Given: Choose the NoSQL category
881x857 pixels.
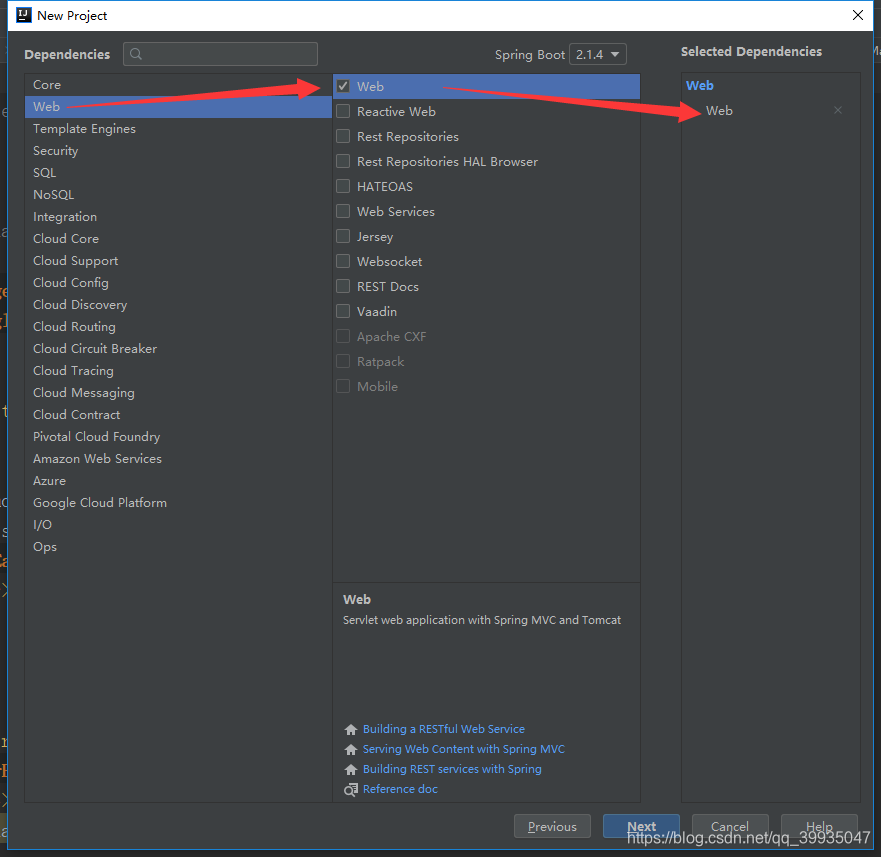Looking at the screenshot, I should (x=178, y=194).
